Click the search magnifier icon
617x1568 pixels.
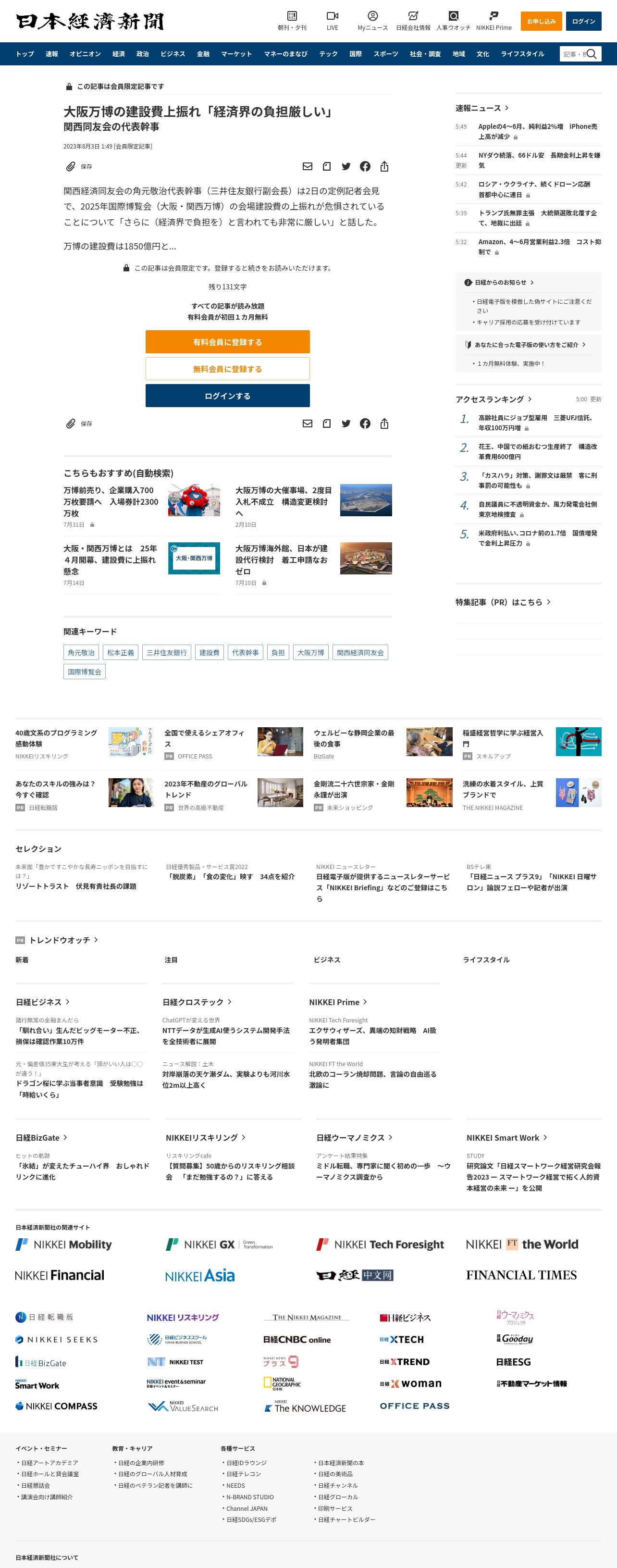point(592,54)
